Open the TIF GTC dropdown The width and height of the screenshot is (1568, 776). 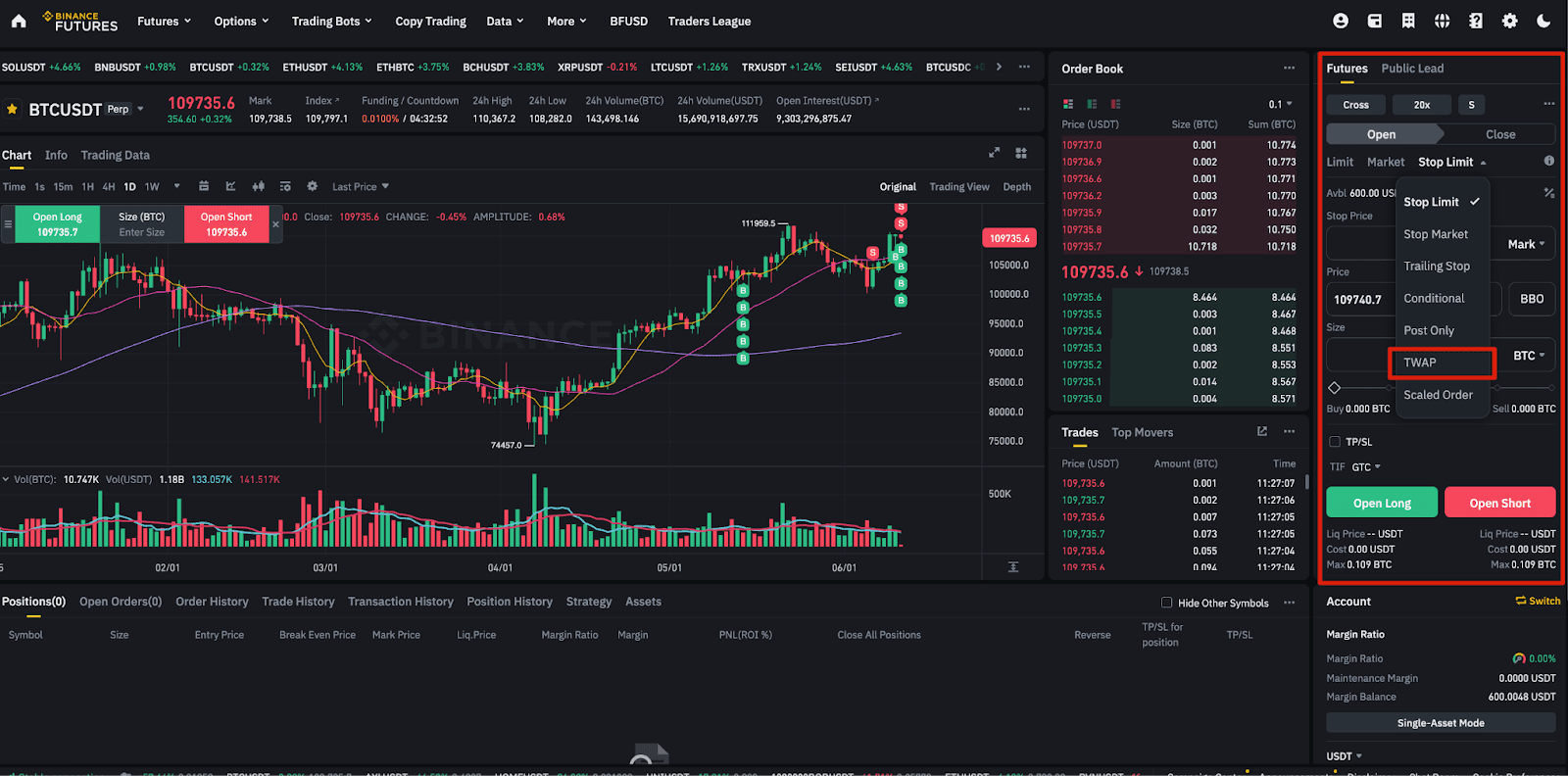click(1366, 467)
